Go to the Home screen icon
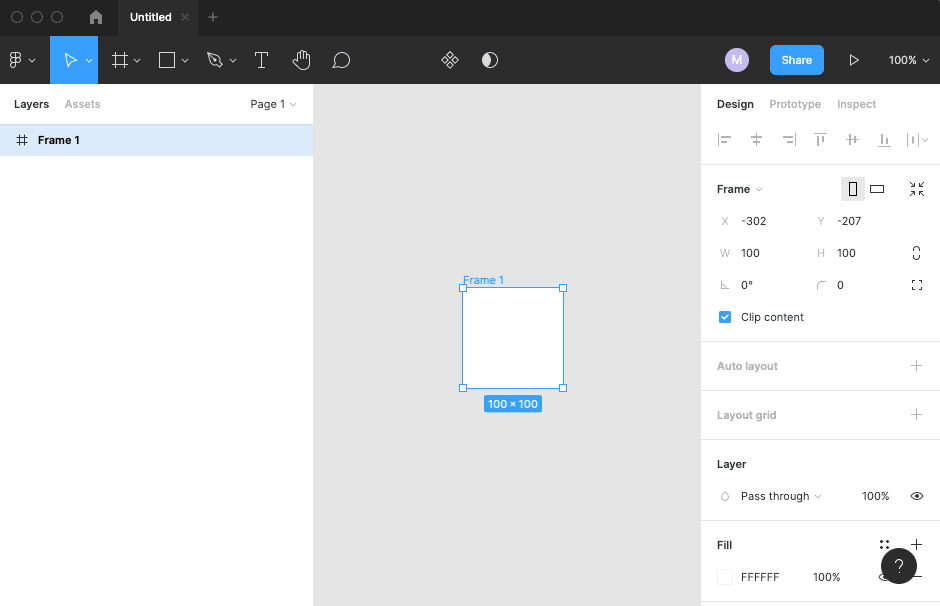Viewport: 940px width, 606px height. pos(96,17)
